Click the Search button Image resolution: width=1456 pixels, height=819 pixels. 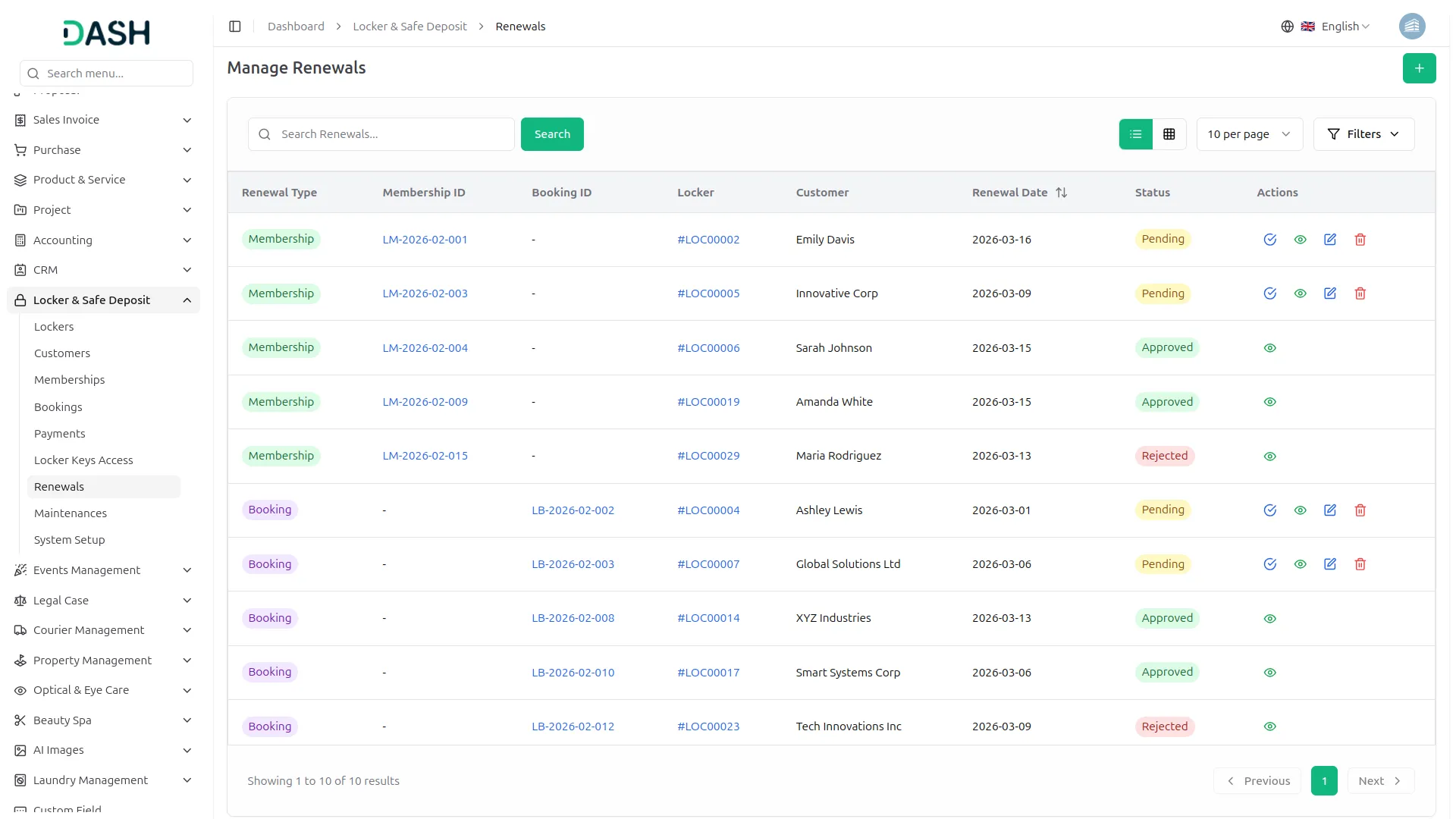click(552, 133)
